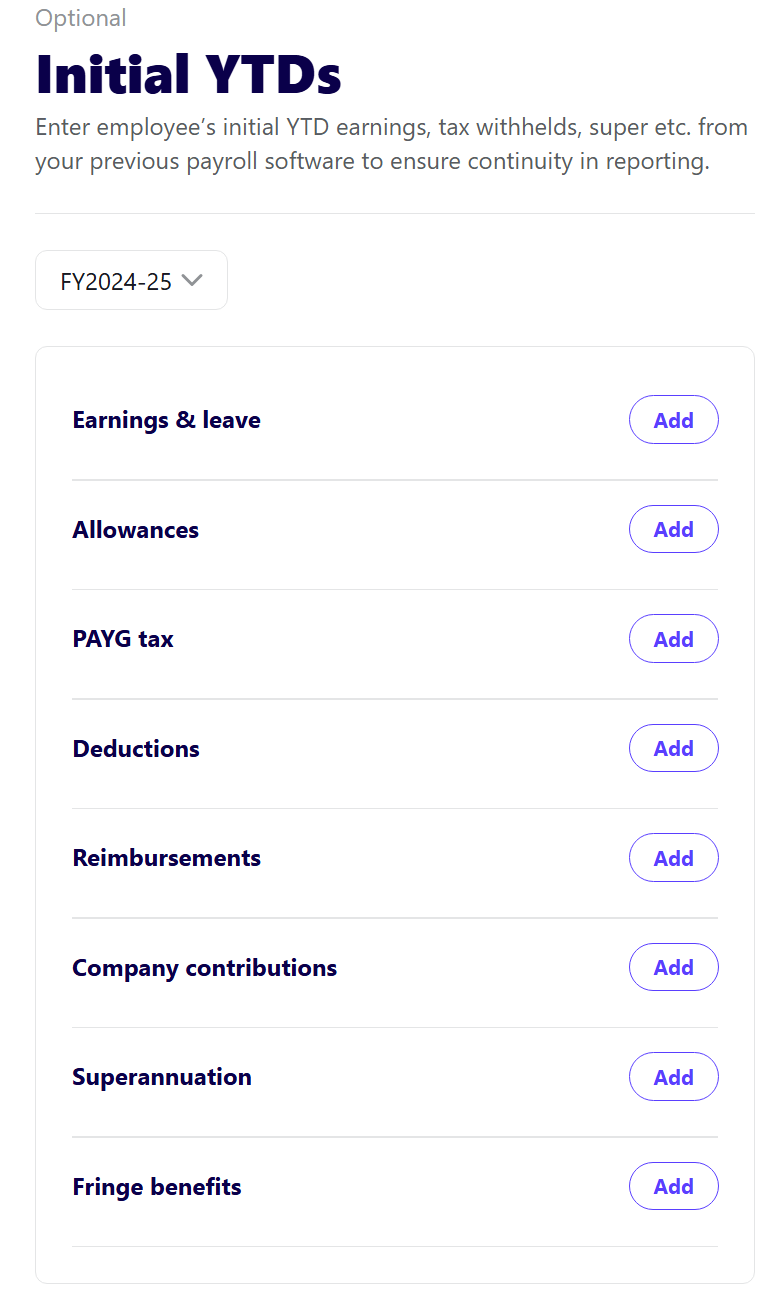Click the Optional text above heading
Image resolution: width=762 pixels, height=1311 pixels.
point(81,18)
